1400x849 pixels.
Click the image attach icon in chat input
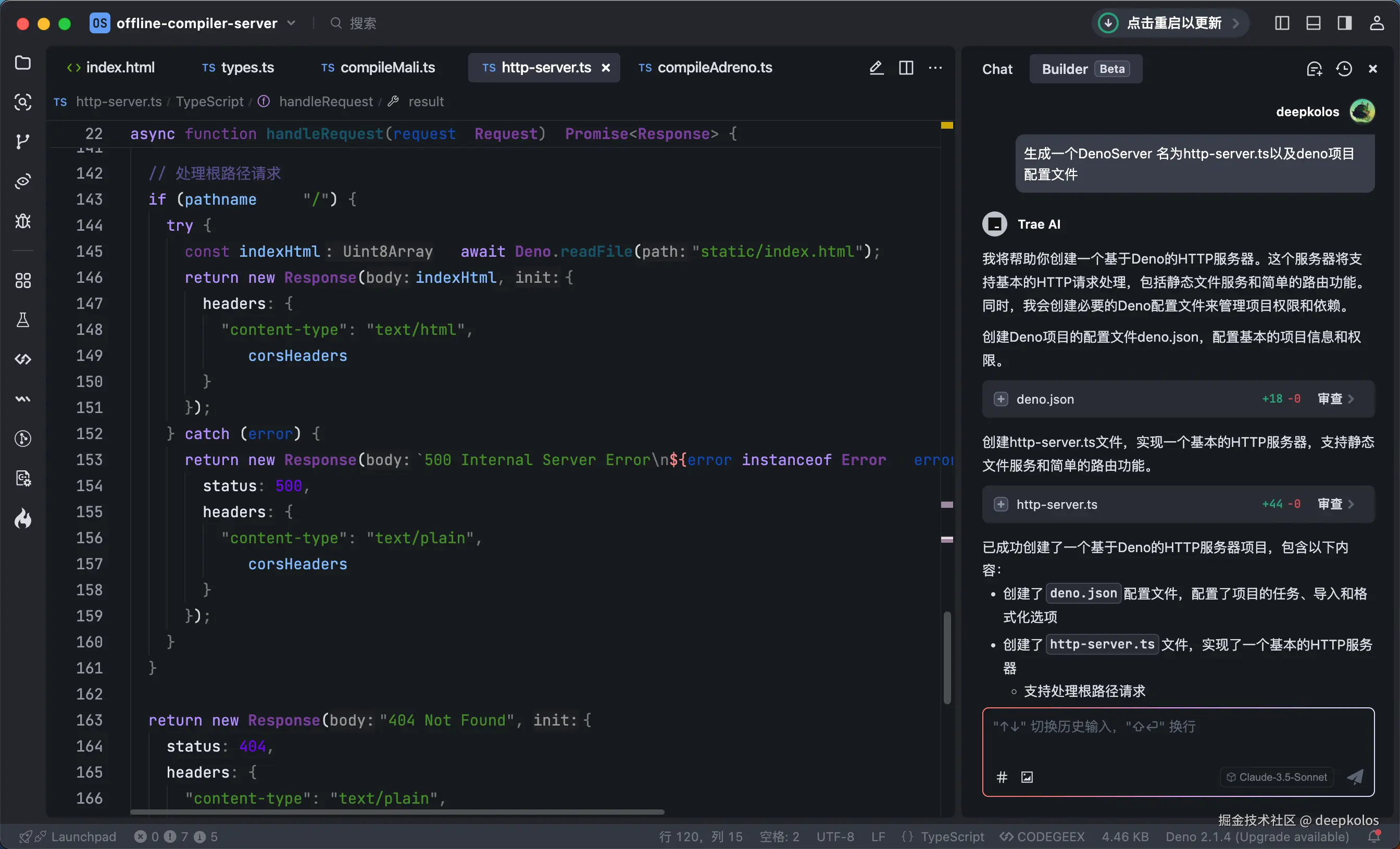coord(1027,777)
